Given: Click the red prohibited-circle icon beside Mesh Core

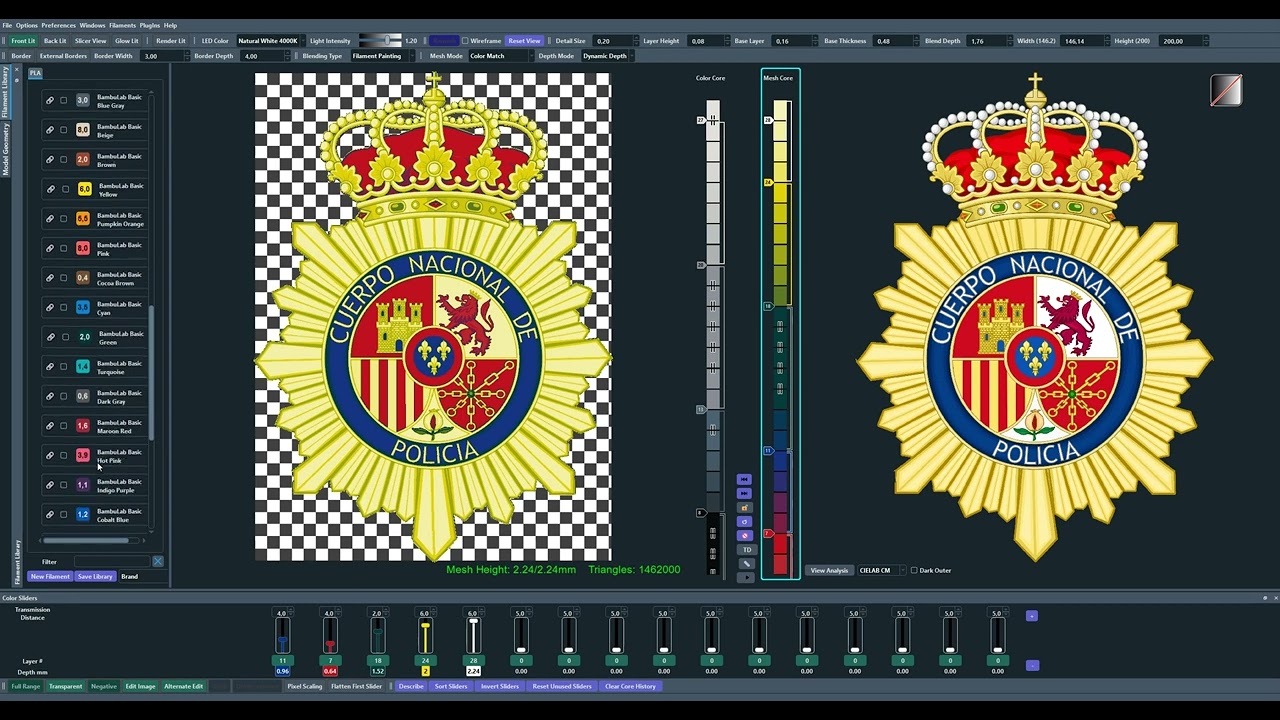Looking at the screenshot, I should (743, 536).
